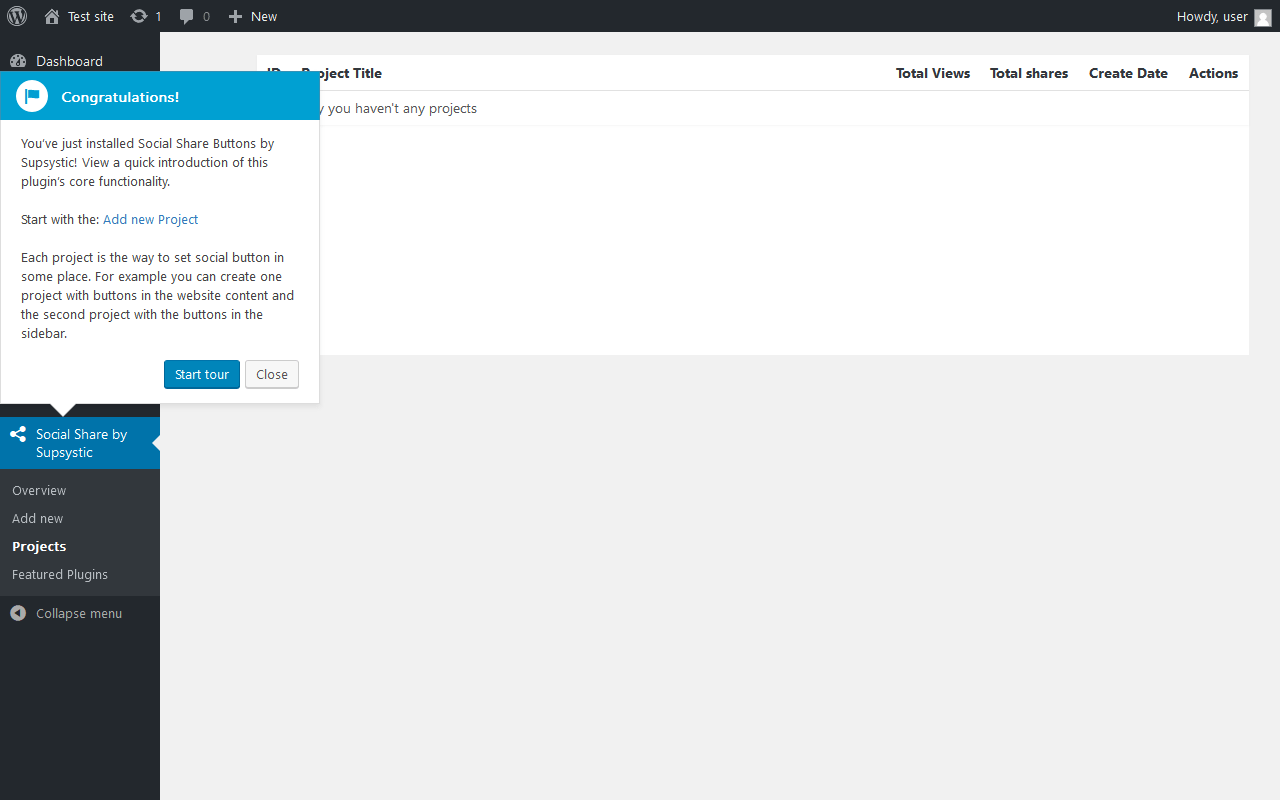The height and width of the screenshot is (800, 1280).
Task: Open Featured Plugins submenu
Action: [x=60, y=574]
